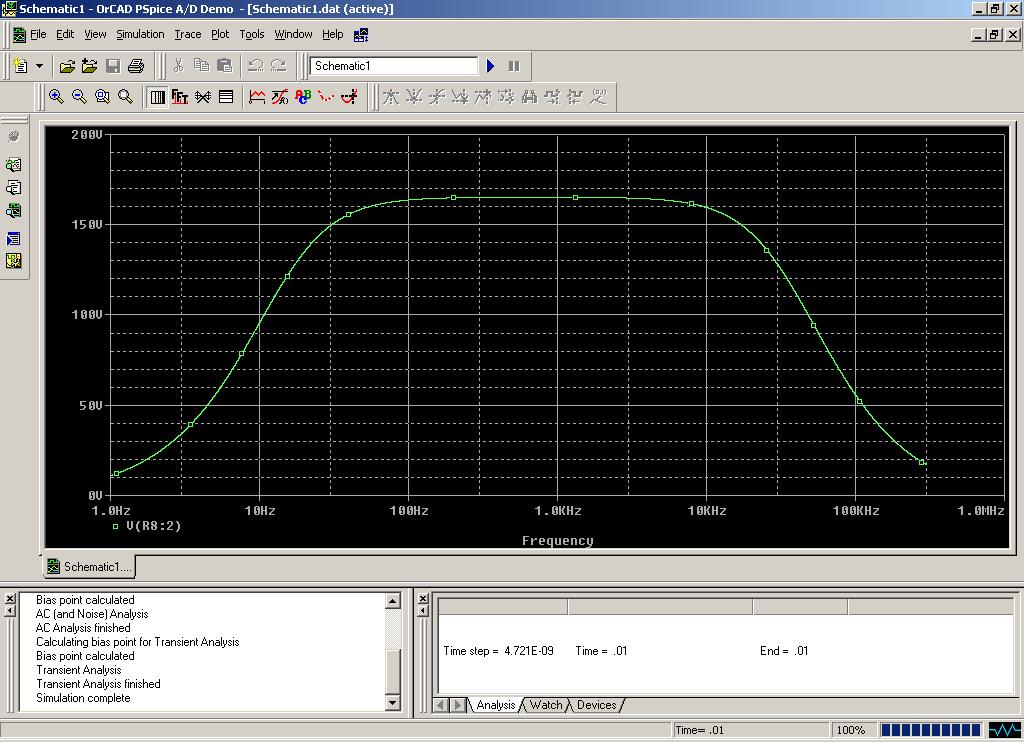
Task: Click the Evaluate Goal Function icon
Action: click(x=280, y=97)
